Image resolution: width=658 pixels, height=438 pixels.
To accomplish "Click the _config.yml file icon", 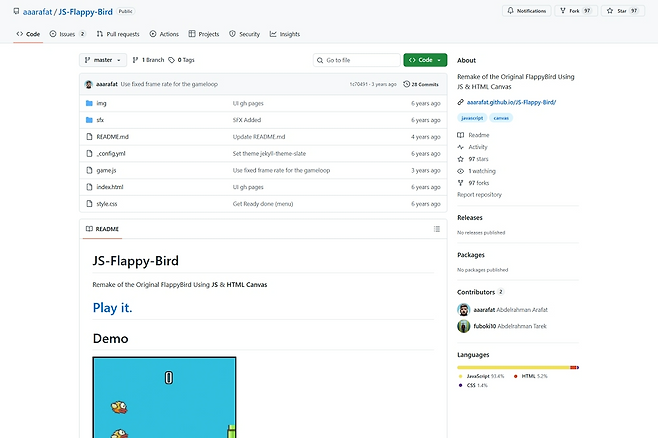I will 89,154.
